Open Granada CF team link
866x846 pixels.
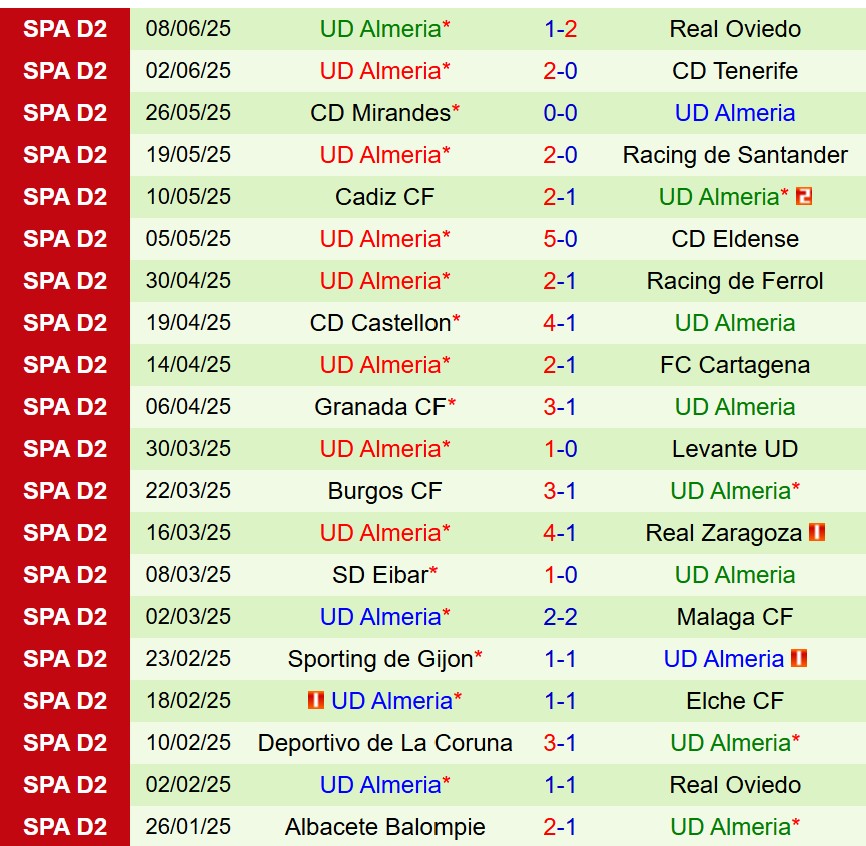pyautogui.click(x=380, y=406)
